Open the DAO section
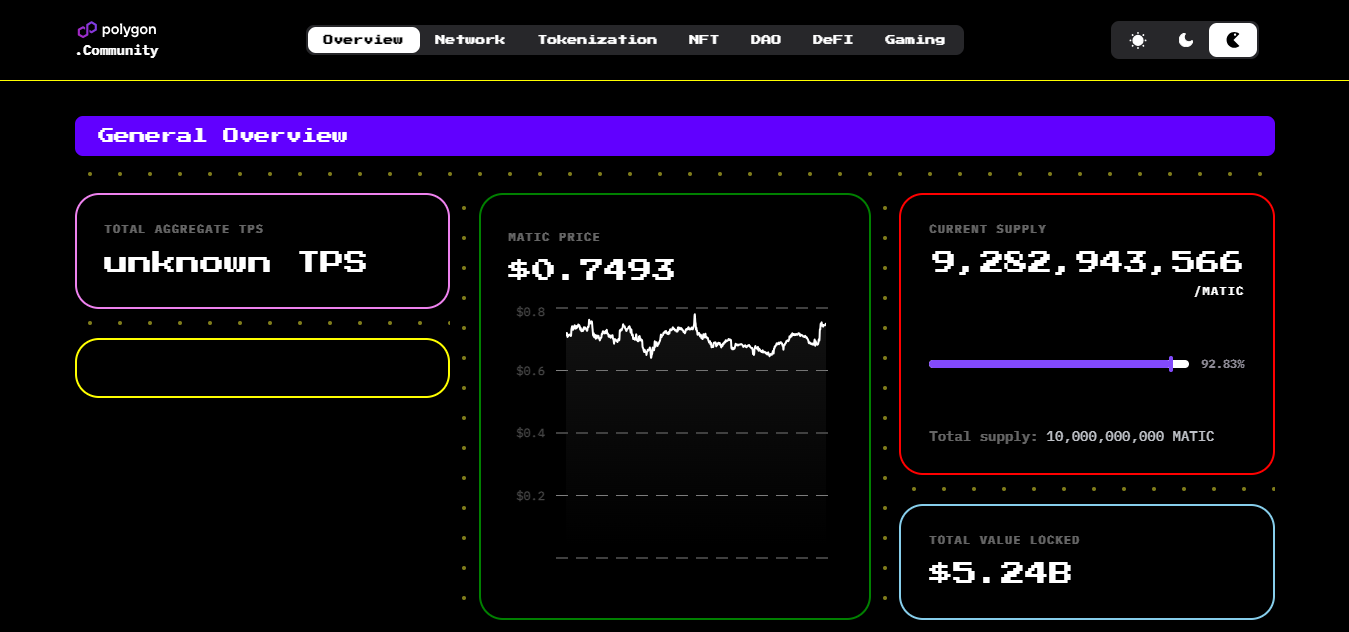The width and height of the screenshot is (1349, 632). [x=766, y=39]
